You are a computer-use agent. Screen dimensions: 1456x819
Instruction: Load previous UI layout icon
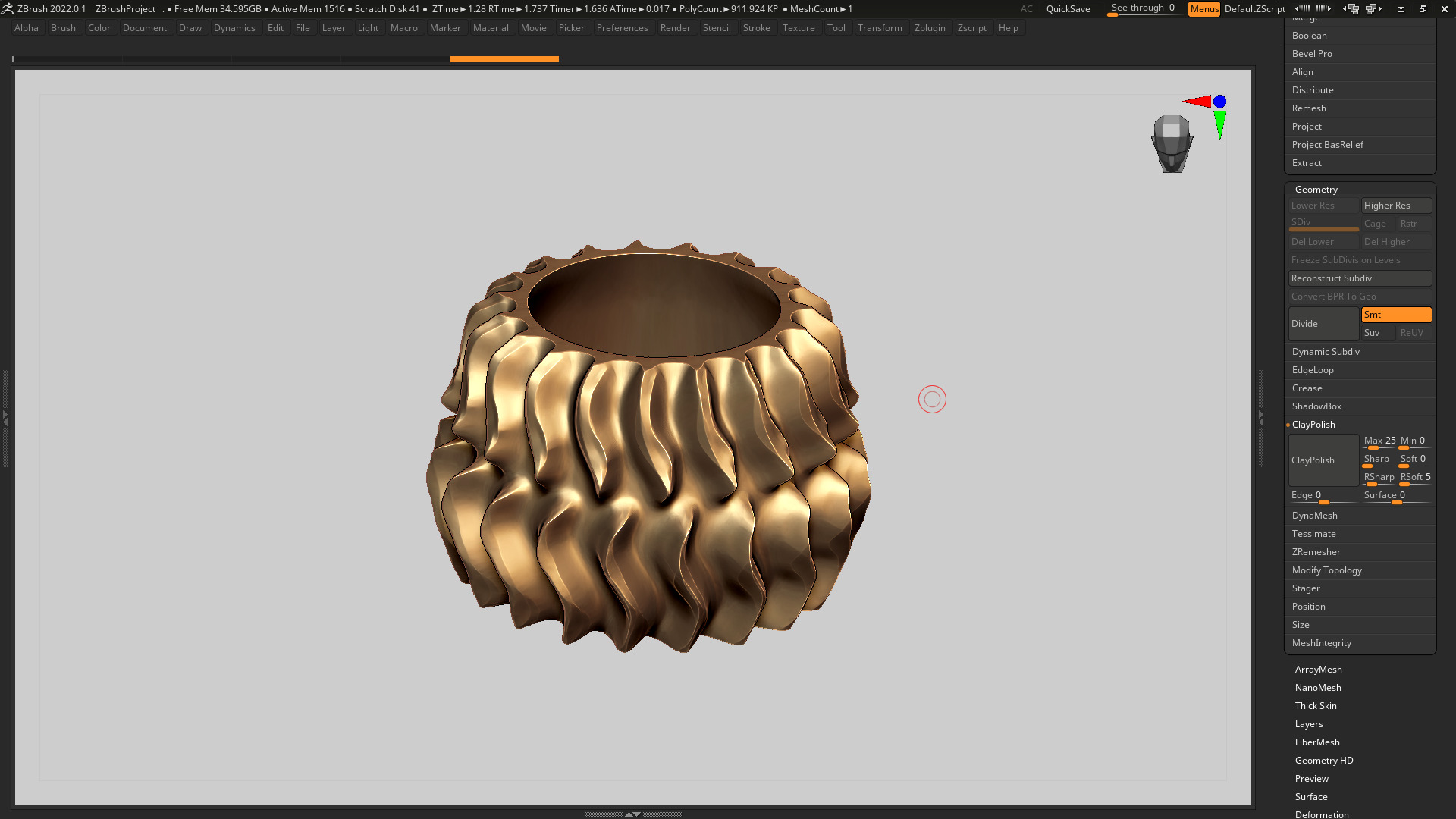pyautogui.click(x=1351, y=8)
